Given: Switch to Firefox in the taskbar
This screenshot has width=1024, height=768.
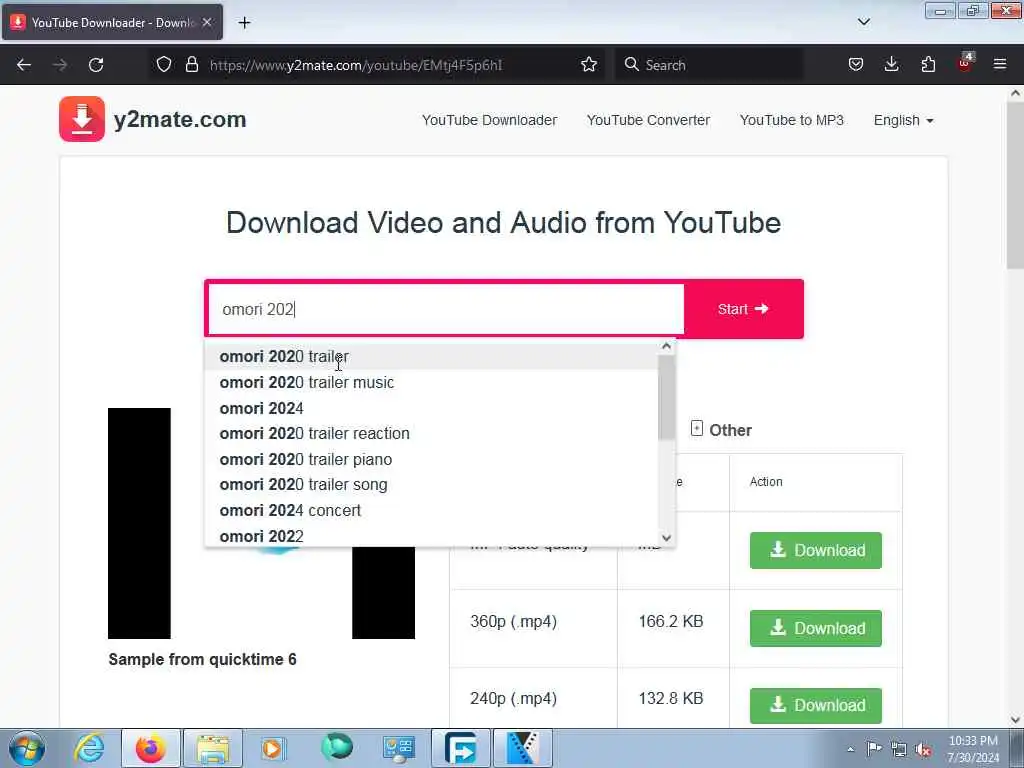Looking at the screenshot, I should [x=151, y=748].
